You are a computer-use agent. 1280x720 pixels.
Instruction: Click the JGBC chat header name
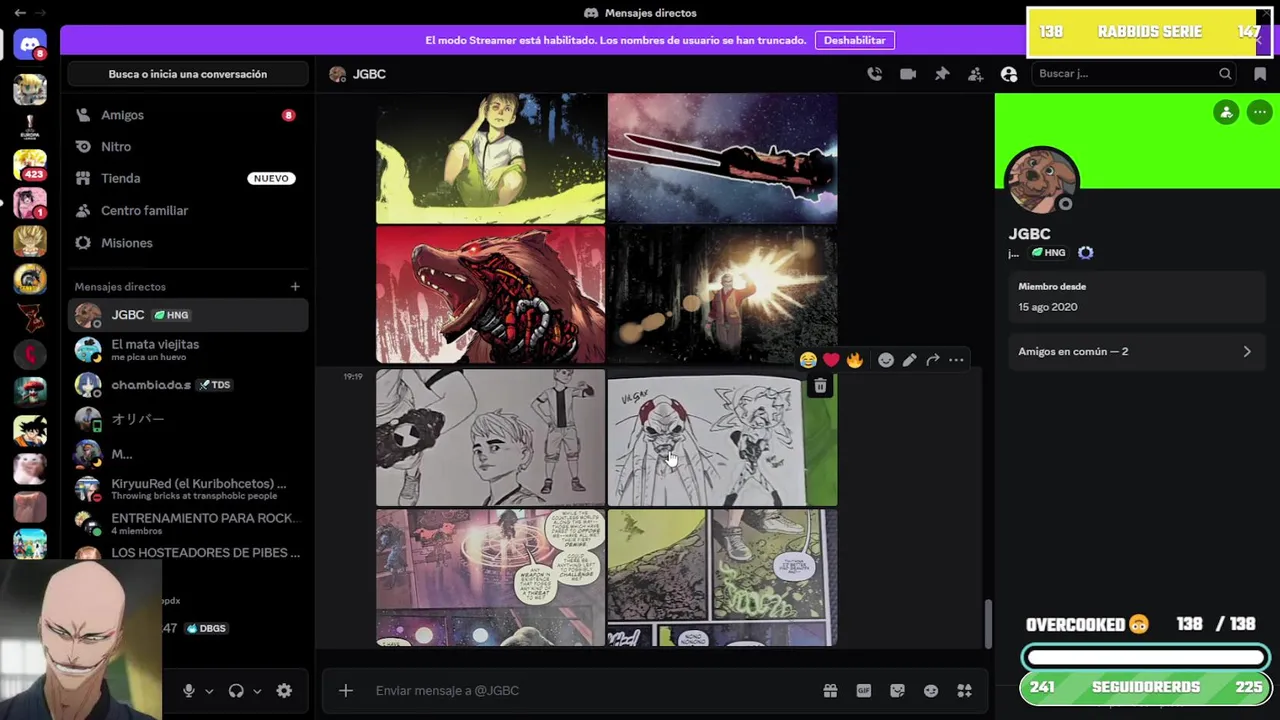[369, 74]
